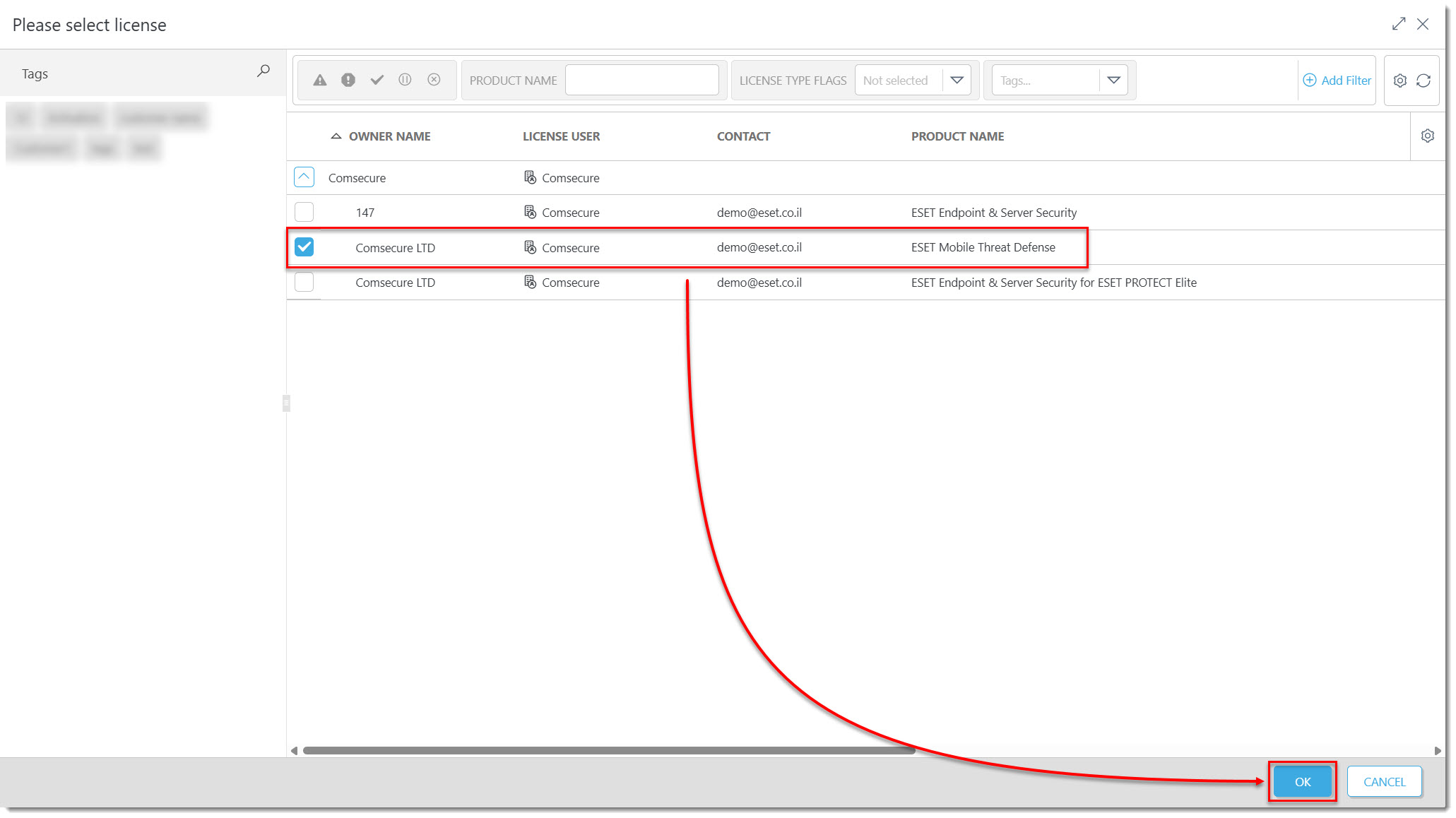Select ESET Endpoint & Server Security for ESET PROTECT Elite

pyautogui.click(x=1053, y=283)
